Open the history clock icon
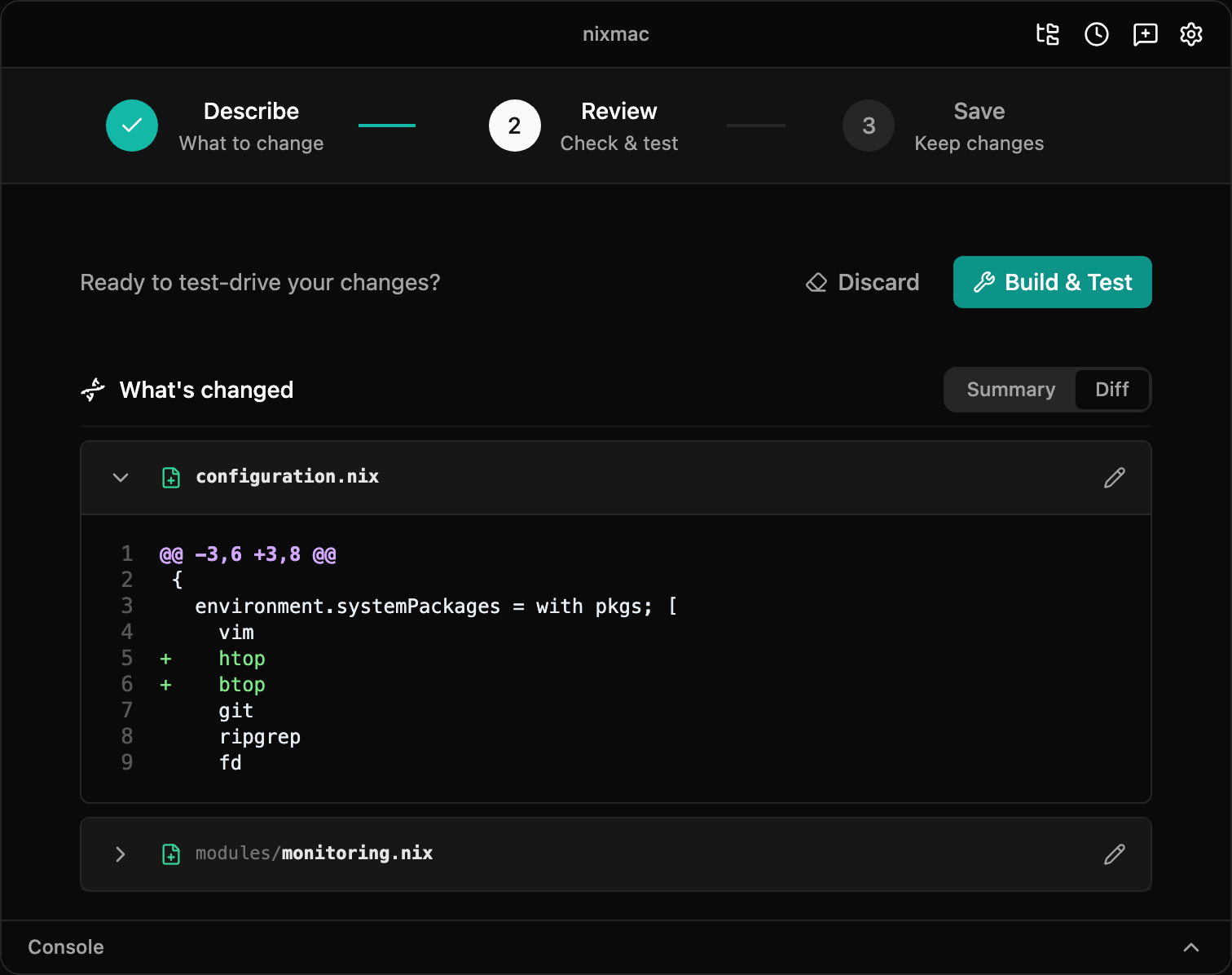Viewport: 1232px width, 975px height. click(x=1097, y=34)
